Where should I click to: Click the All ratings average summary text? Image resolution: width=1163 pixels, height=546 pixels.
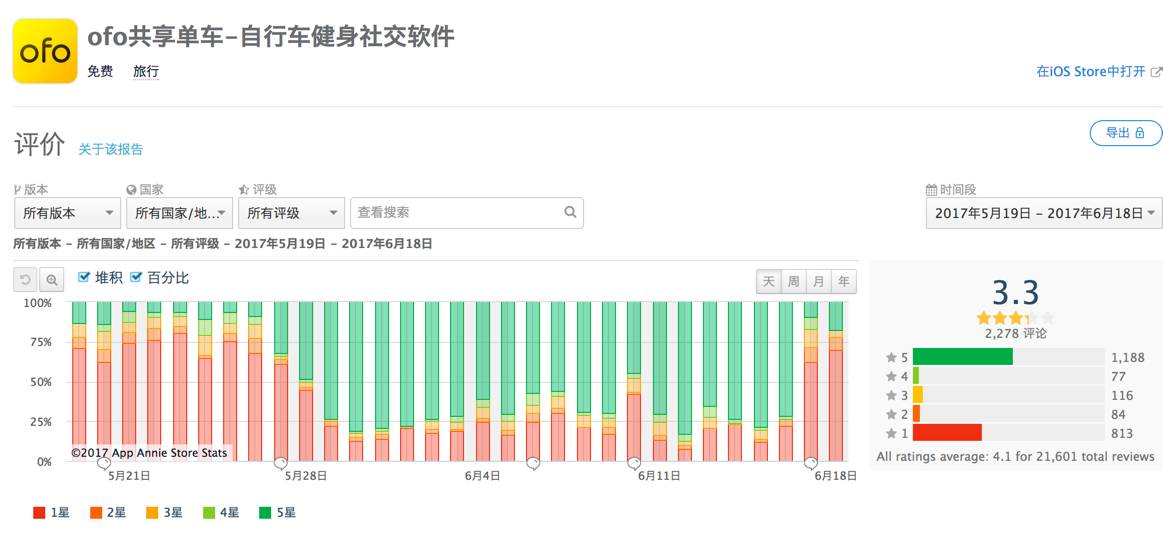click(1015, 456)
